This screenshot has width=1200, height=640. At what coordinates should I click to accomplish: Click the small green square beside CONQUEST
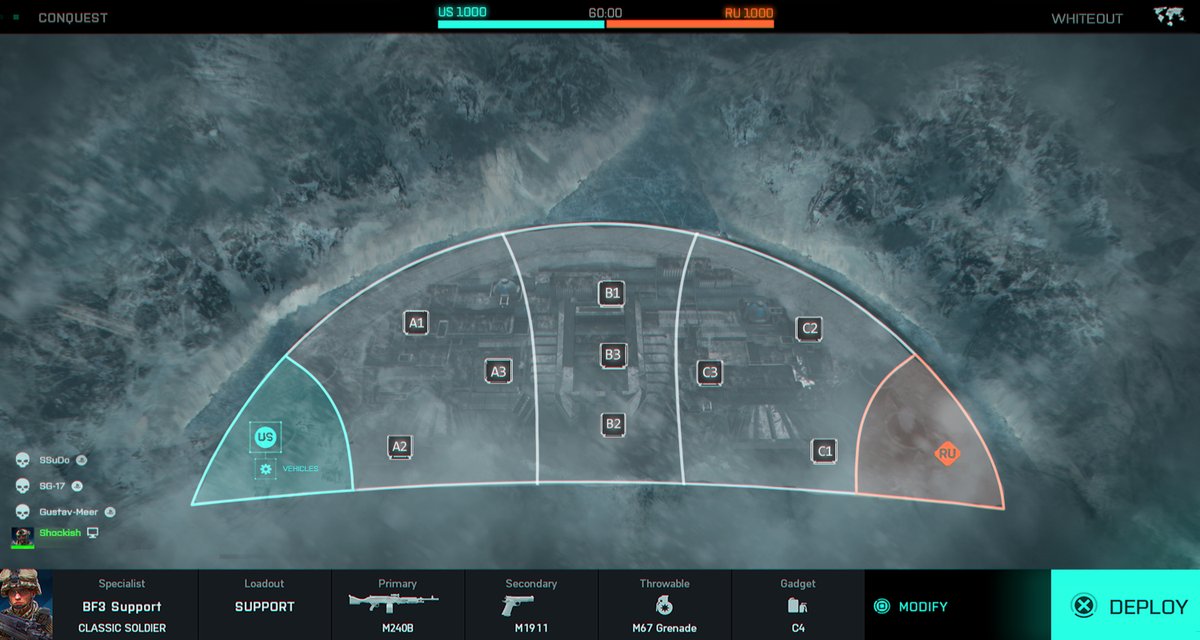tap(16, 18)
